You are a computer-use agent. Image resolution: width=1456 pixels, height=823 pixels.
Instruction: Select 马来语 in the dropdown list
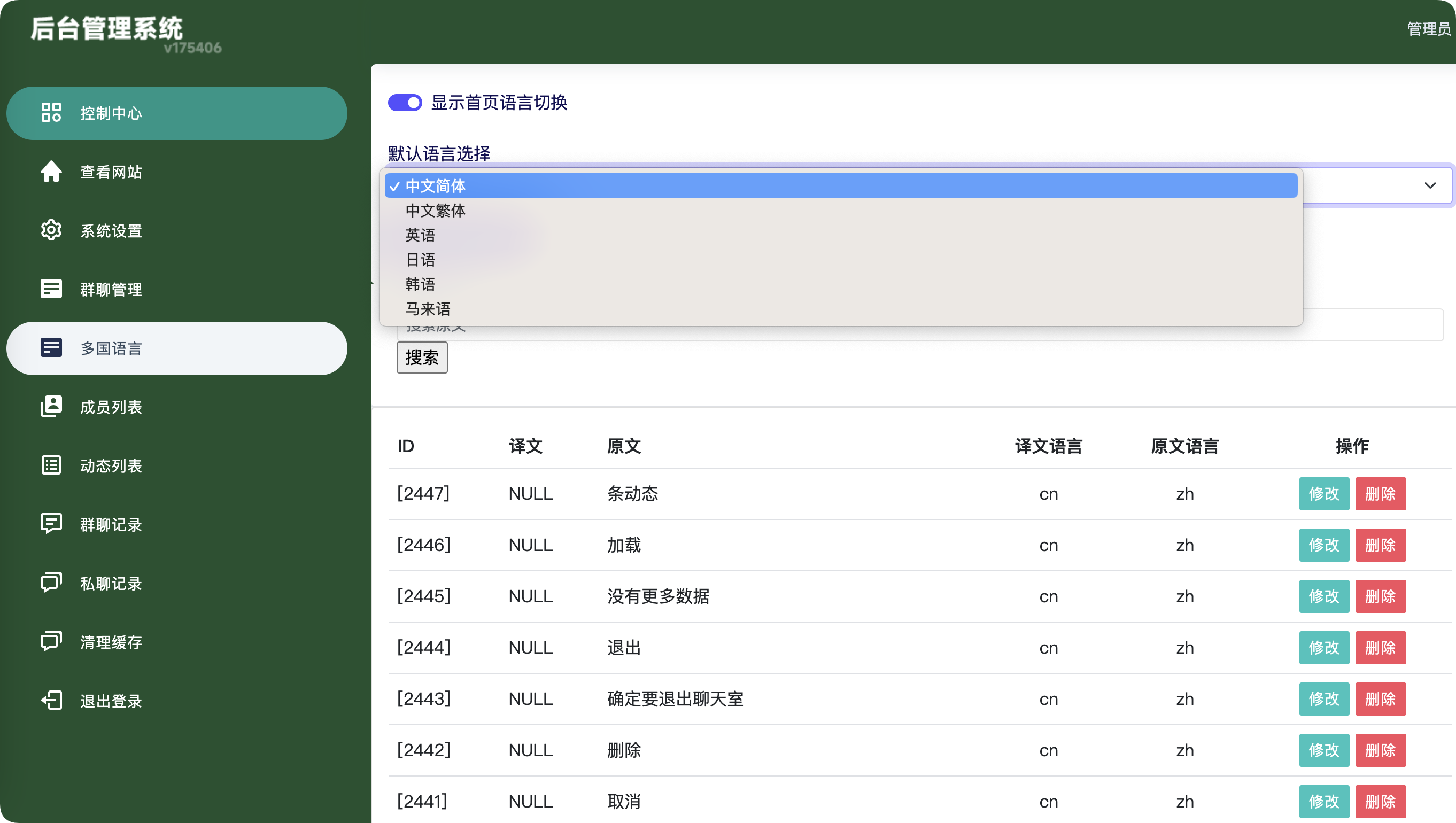(428, 309)
